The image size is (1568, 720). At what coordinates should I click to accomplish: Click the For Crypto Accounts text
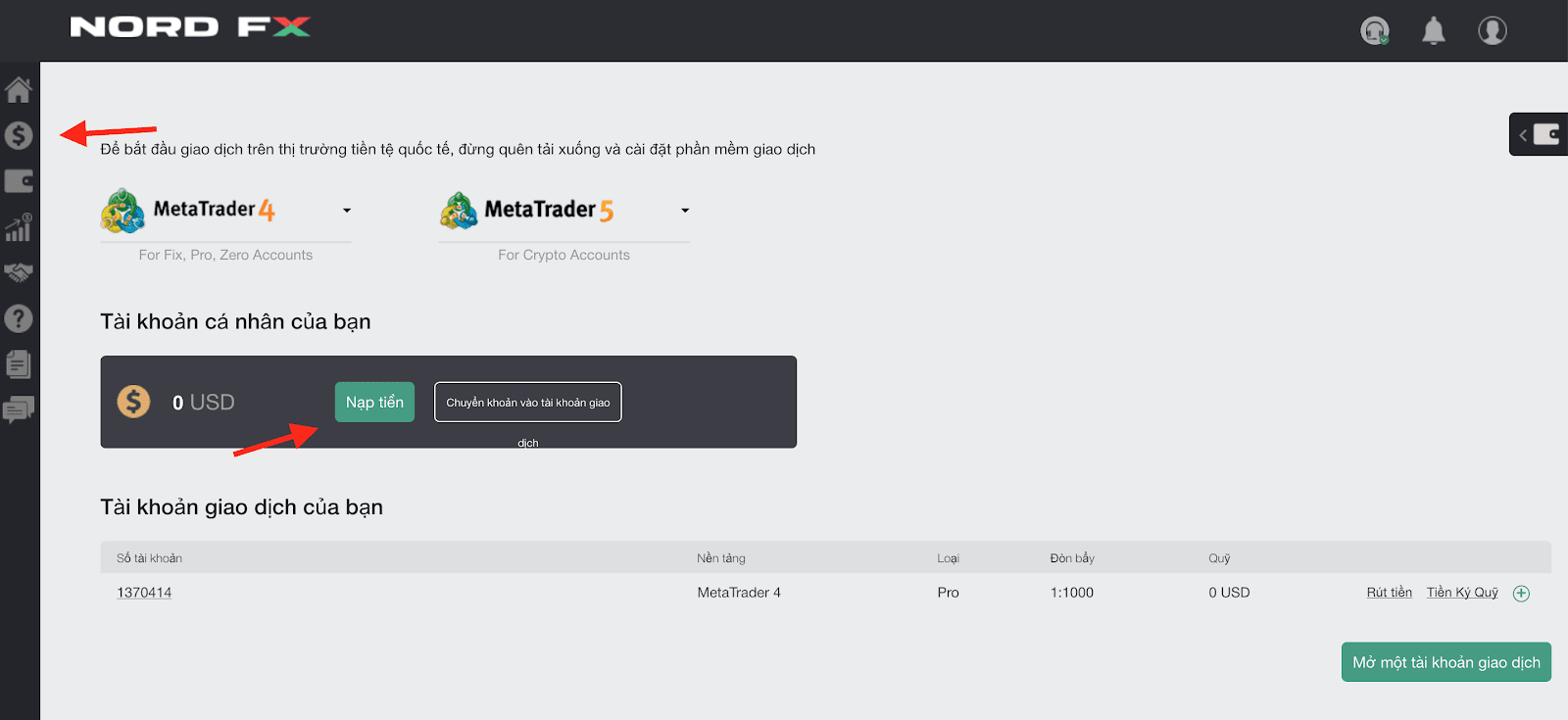(x=563, y=255)
